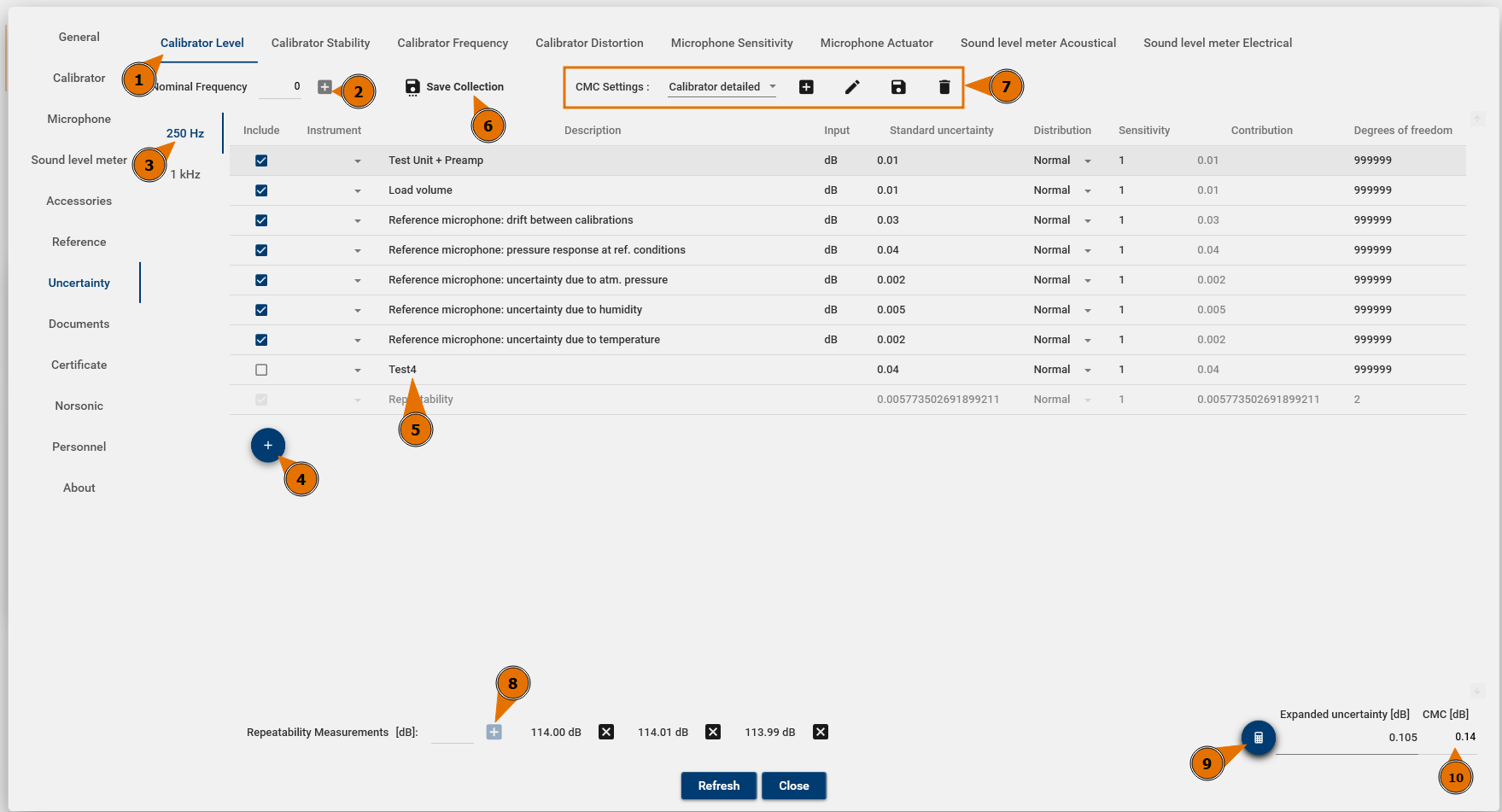
Task: Click the calculator button for expanded uncertainty
Action: pyautogui.click(x=1259, y=738)
